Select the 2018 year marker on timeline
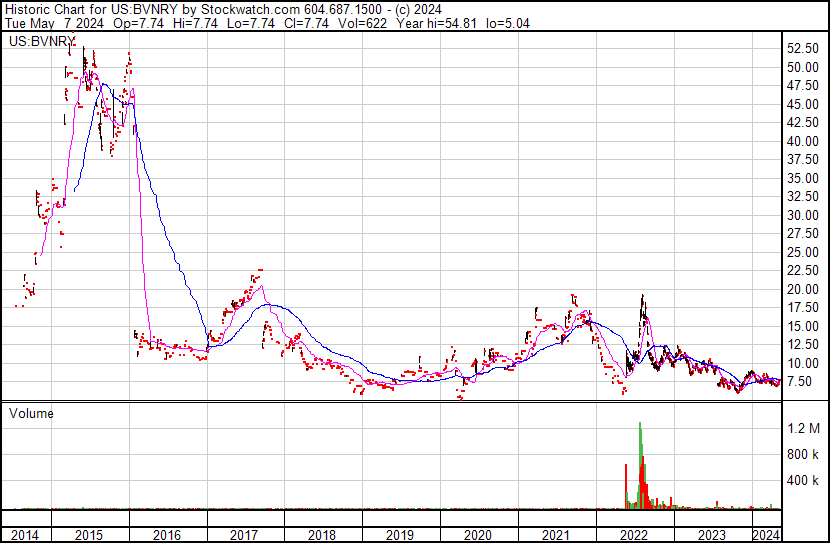 (x=322, y=535)
